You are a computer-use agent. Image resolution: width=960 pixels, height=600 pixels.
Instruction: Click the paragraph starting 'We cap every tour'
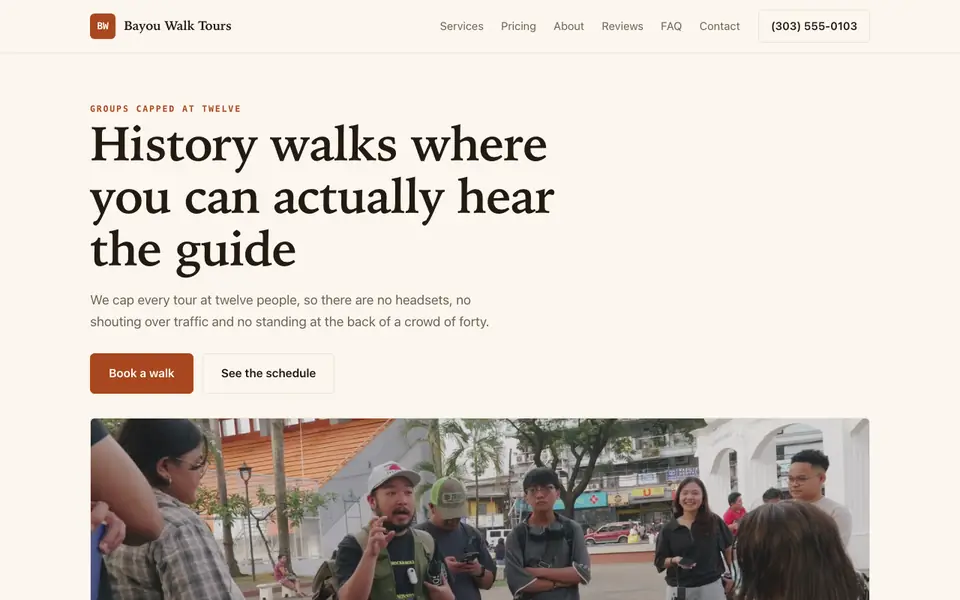[x=290, y=311]
